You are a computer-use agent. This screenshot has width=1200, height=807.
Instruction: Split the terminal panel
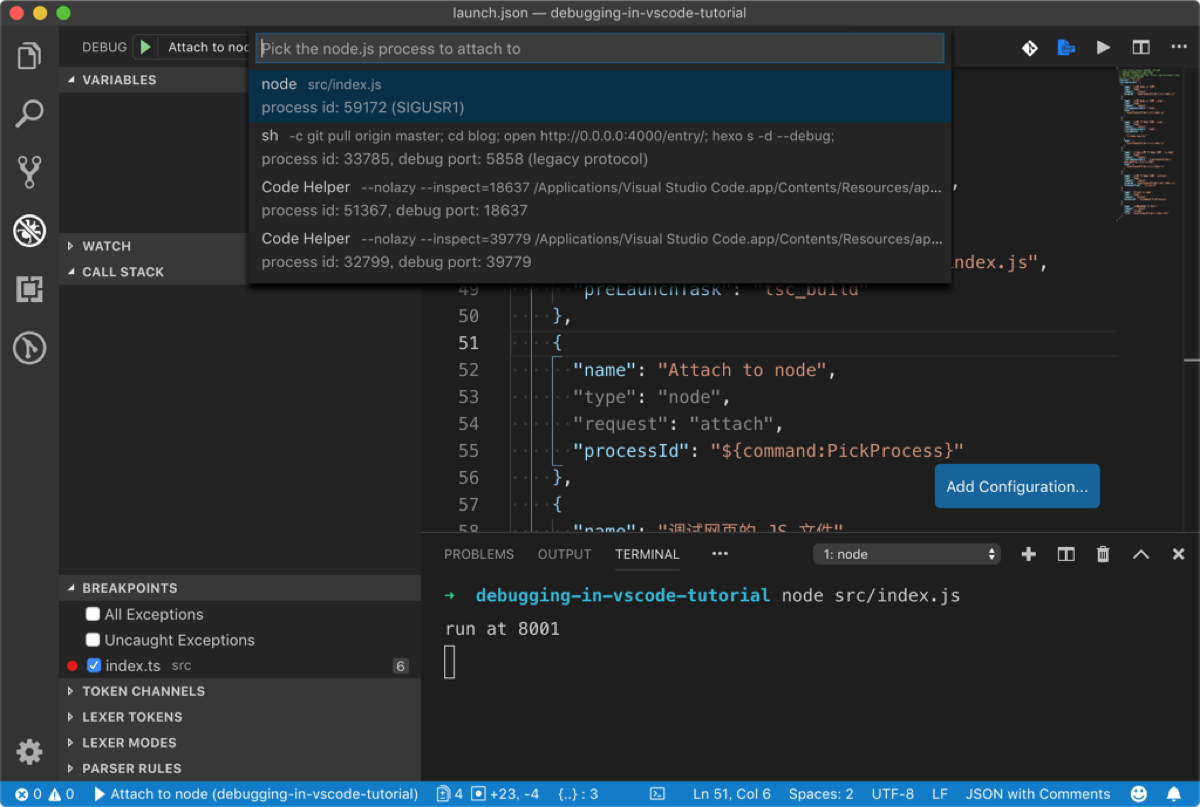[x=1066, y=554]
